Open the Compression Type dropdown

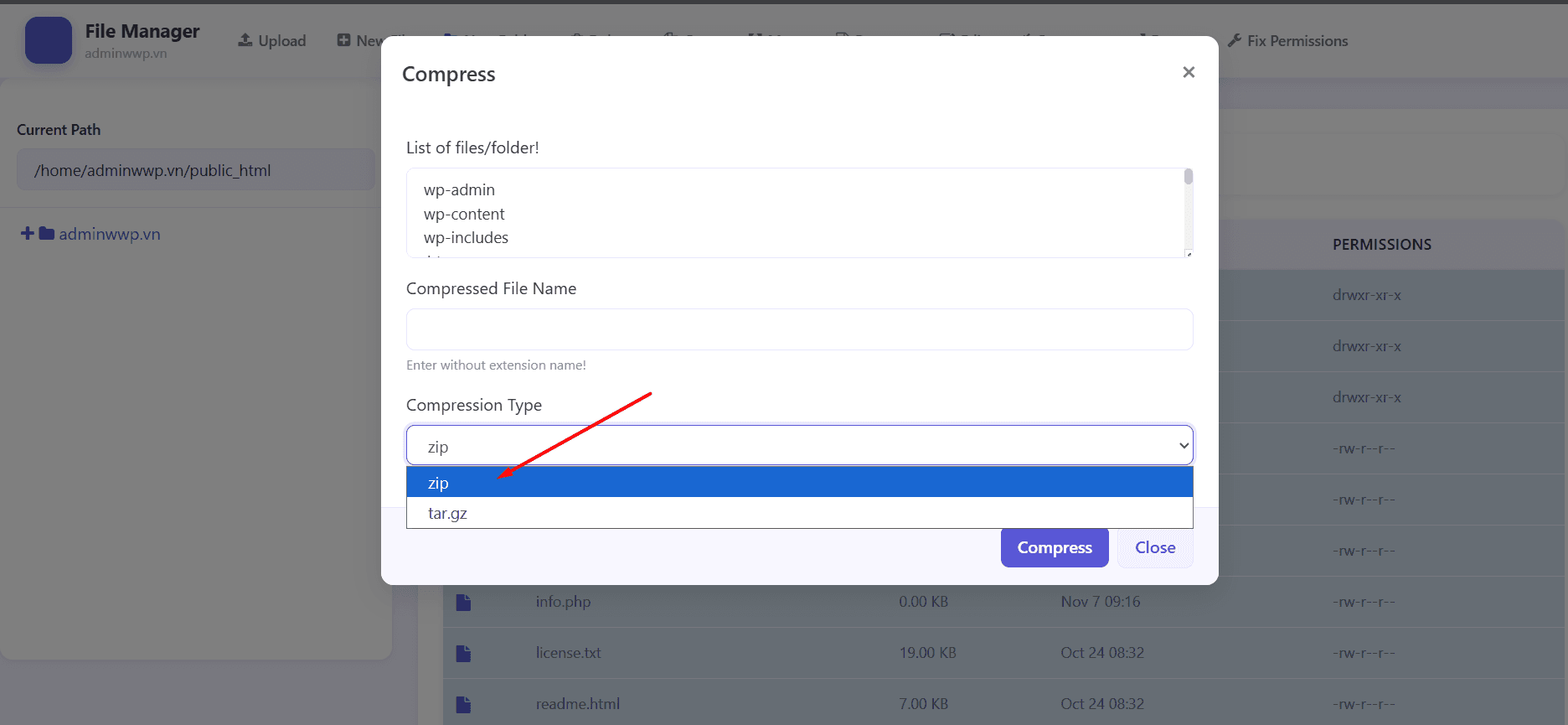[x=799, y=446]
